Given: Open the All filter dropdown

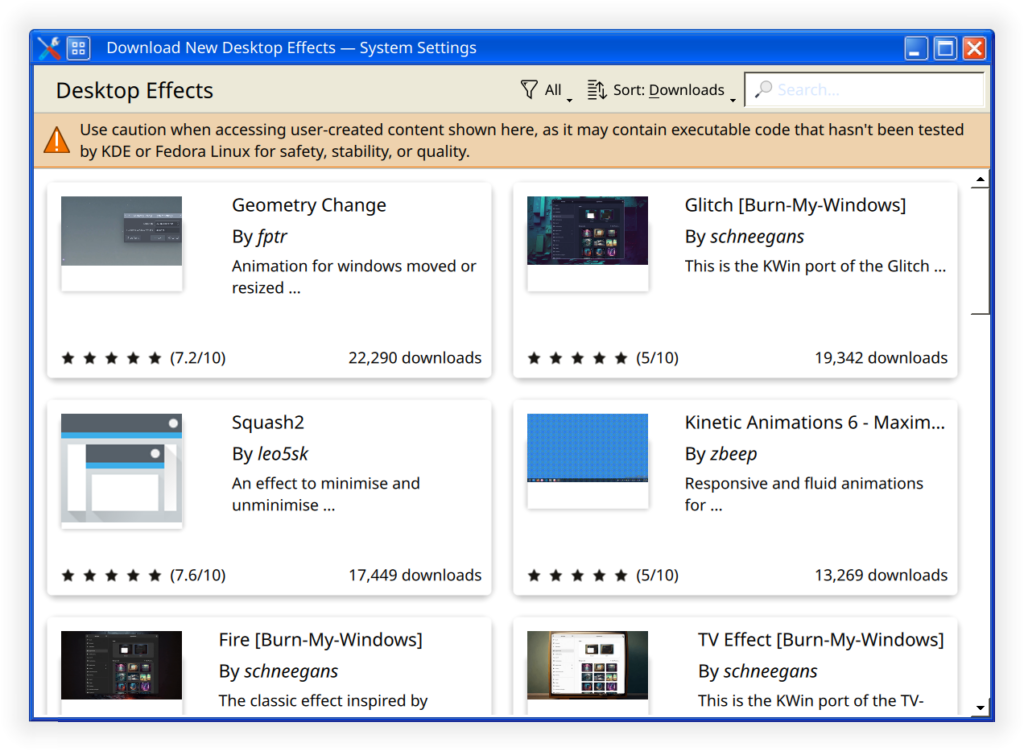Looking at the screenshot, I should [x=547, y=90].
